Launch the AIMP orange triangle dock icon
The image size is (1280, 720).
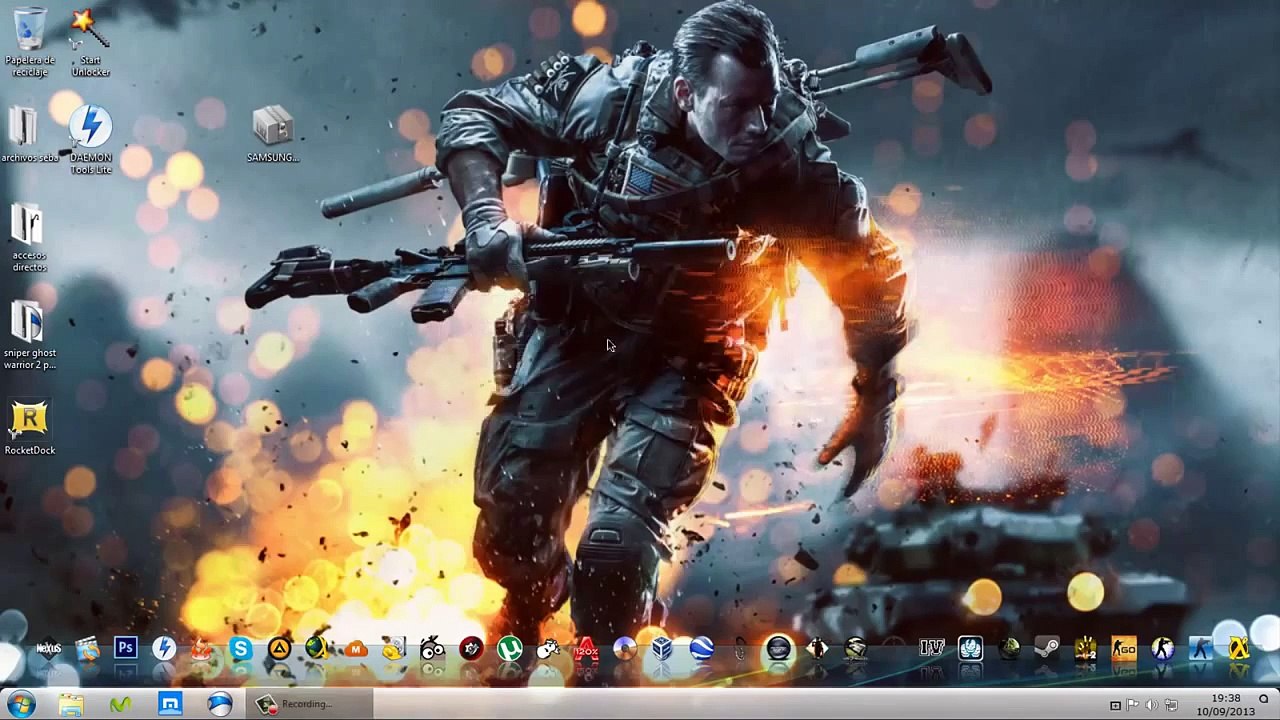click(x=279, y=649)
